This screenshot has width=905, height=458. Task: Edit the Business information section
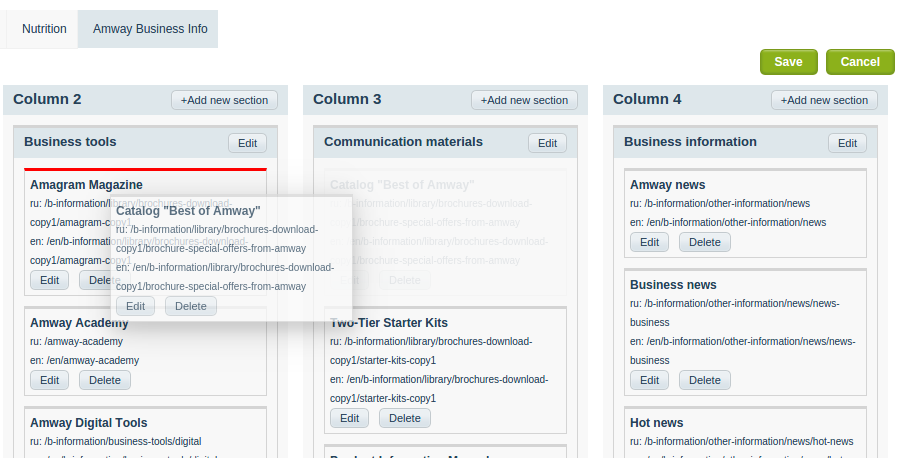pyautogui.click(x=847, y=143)
